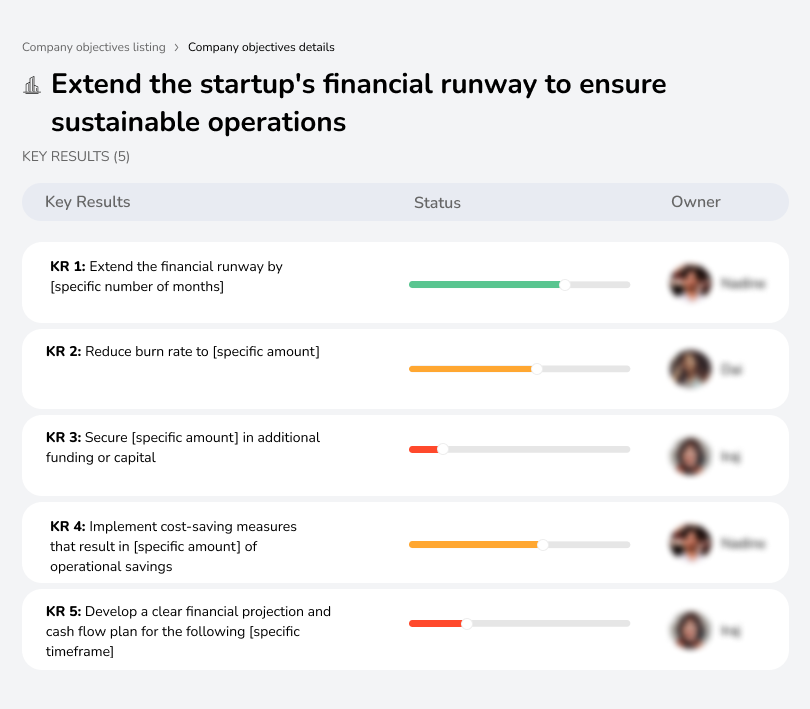Click the Status column header
Screen dimensions: 810x709
click(x=437, y=202)
